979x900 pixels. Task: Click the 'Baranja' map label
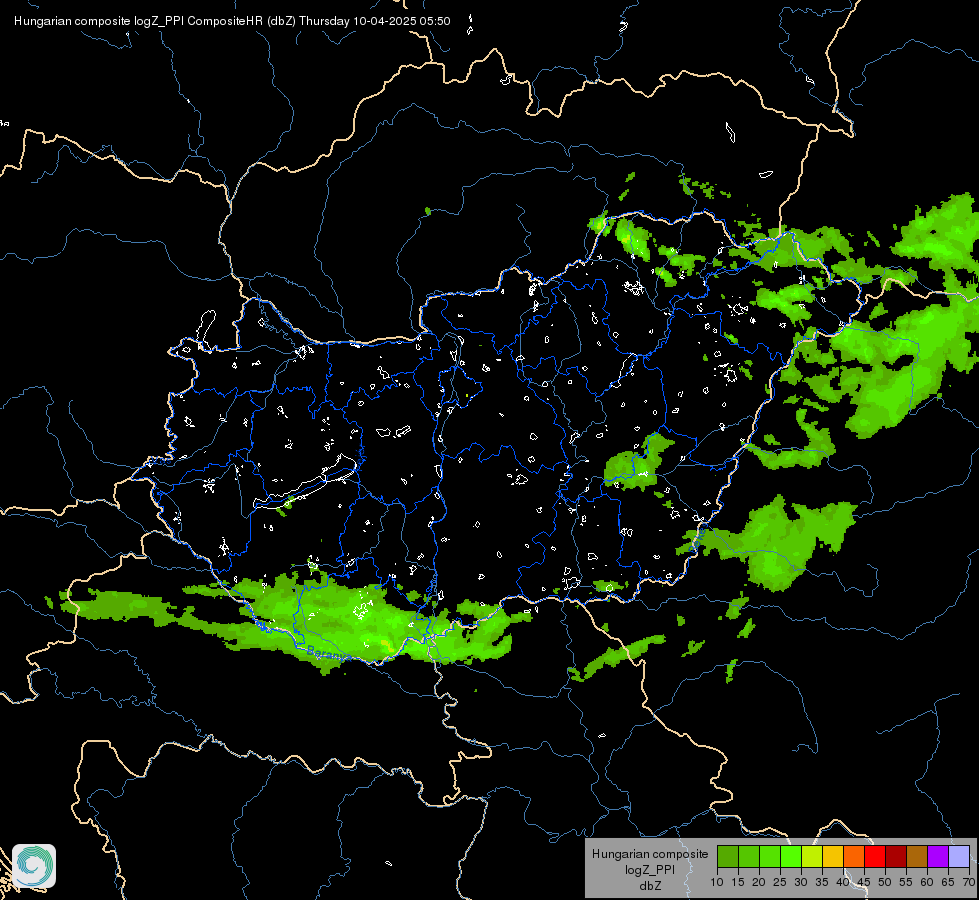[328, 653]
